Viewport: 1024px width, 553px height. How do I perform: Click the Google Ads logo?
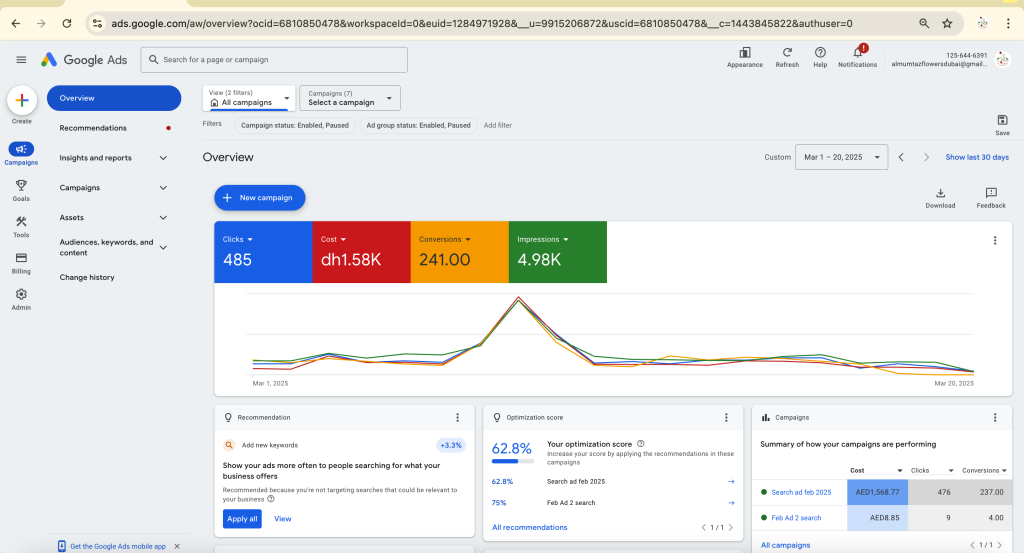coord(84,59)
